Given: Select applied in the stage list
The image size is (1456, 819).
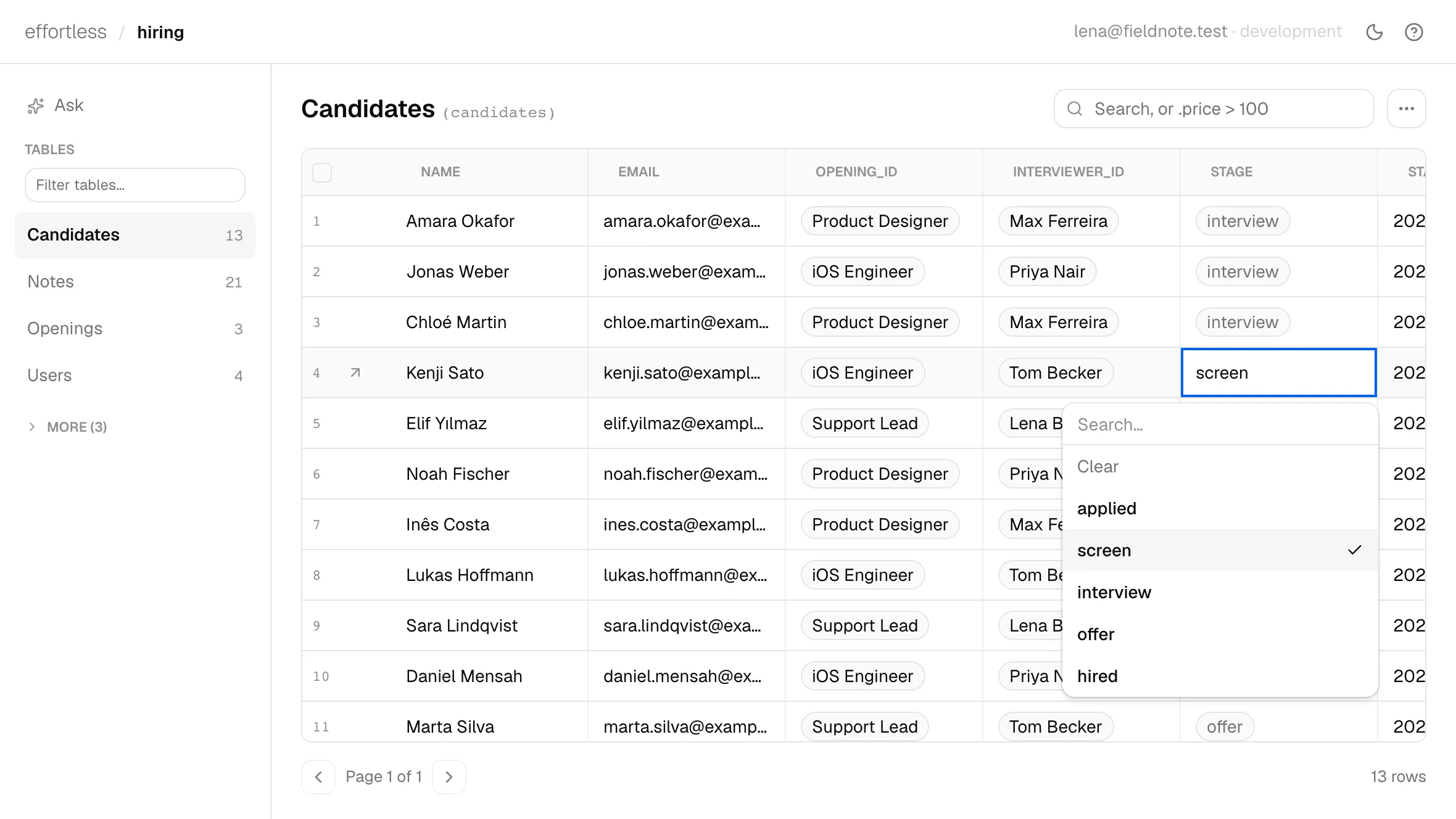Looking at the screenshot, I should pos(1220,508).
